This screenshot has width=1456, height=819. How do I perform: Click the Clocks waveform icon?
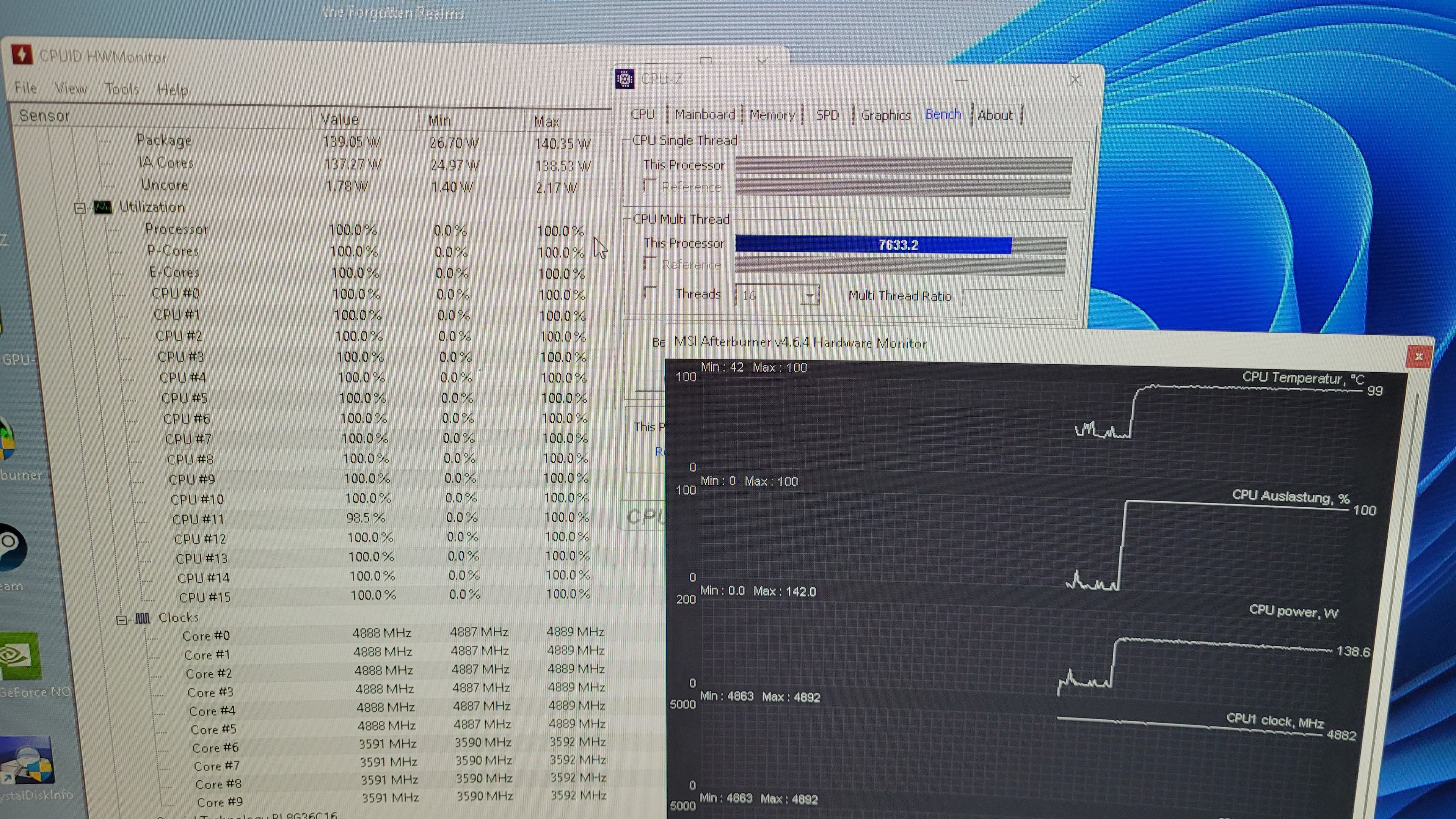tap(143, 618)
